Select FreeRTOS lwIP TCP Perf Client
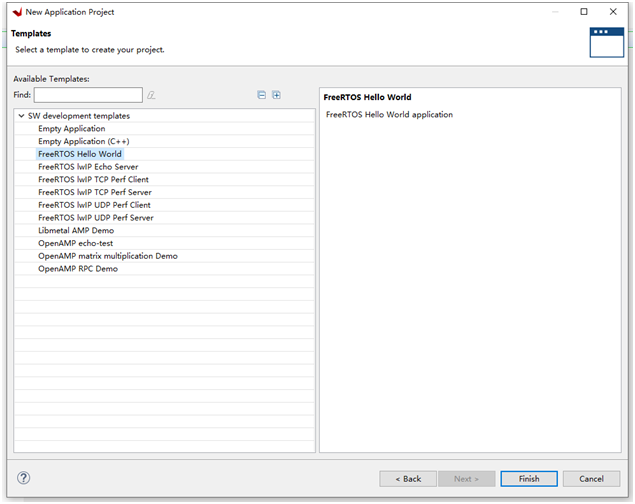The image size is (635, 504). click(x=93, y=179)
